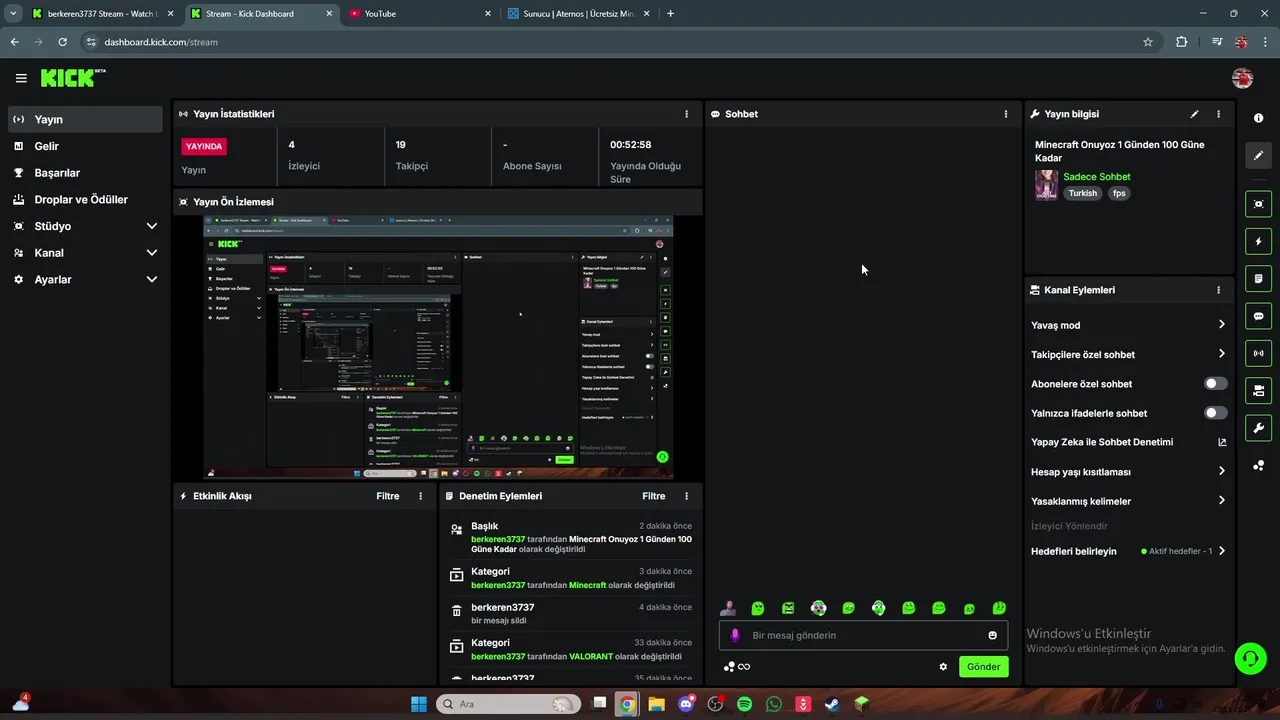Edit stream info with Yayın bilgisi pencil

pyautogui.click(x=1194, y=114)
